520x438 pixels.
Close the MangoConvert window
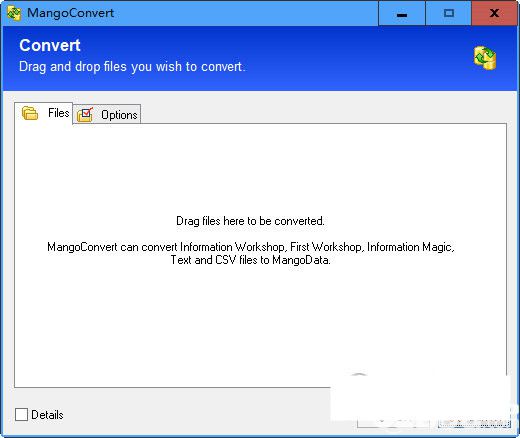click(495, 13)
